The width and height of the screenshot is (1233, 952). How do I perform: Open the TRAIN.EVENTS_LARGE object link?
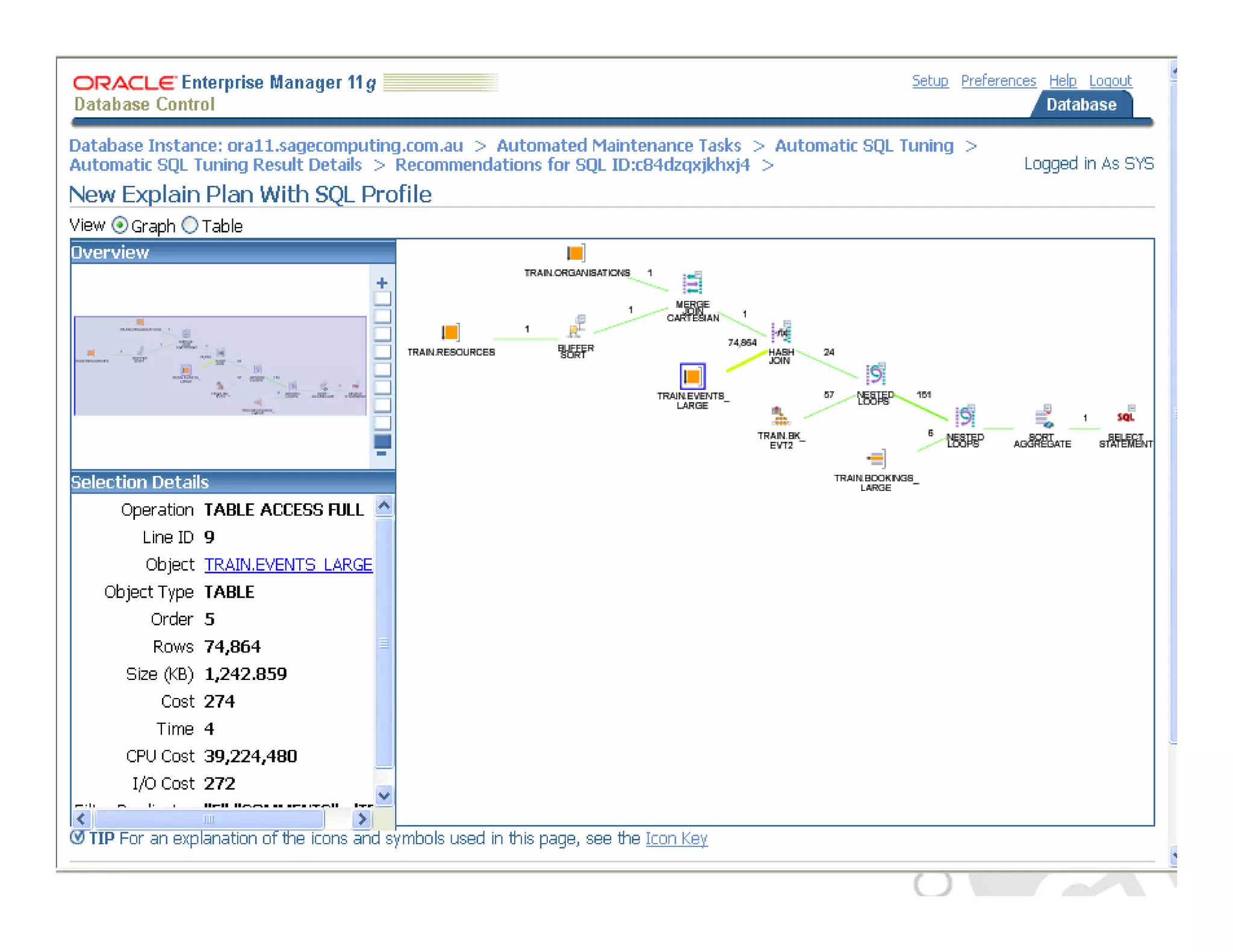click(288, 564)
